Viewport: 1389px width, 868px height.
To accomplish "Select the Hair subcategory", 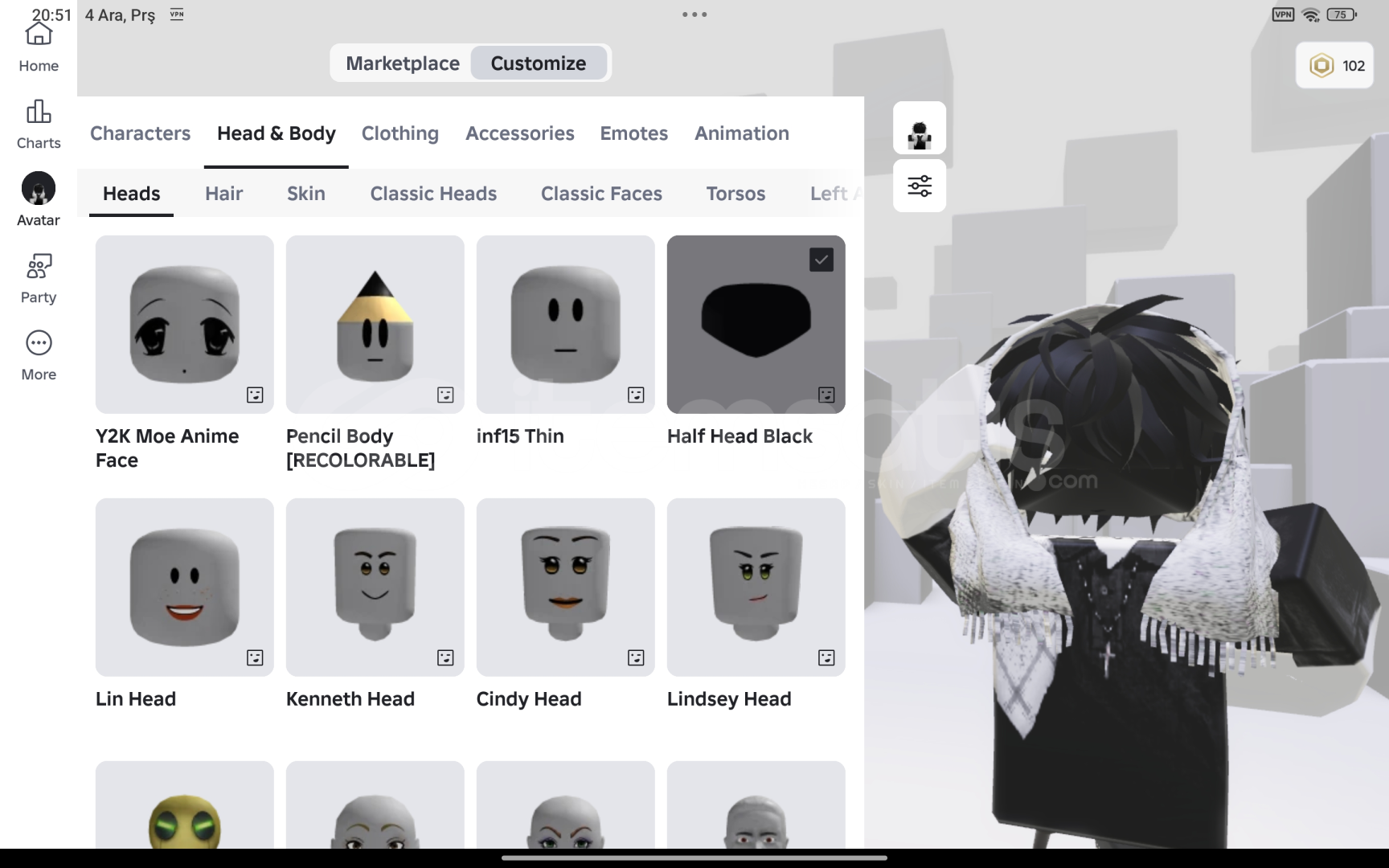I will [224, 194].
